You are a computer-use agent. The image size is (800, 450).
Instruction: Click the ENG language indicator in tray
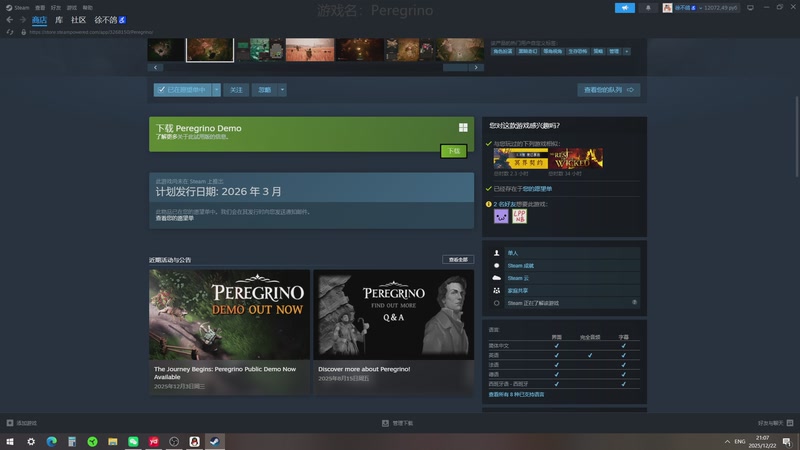pos(740,441)
